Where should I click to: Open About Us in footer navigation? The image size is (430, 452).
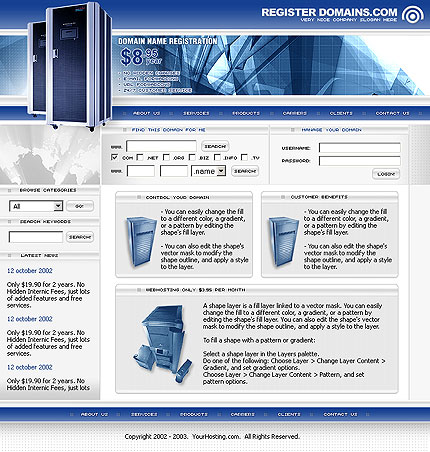(94, 414)
